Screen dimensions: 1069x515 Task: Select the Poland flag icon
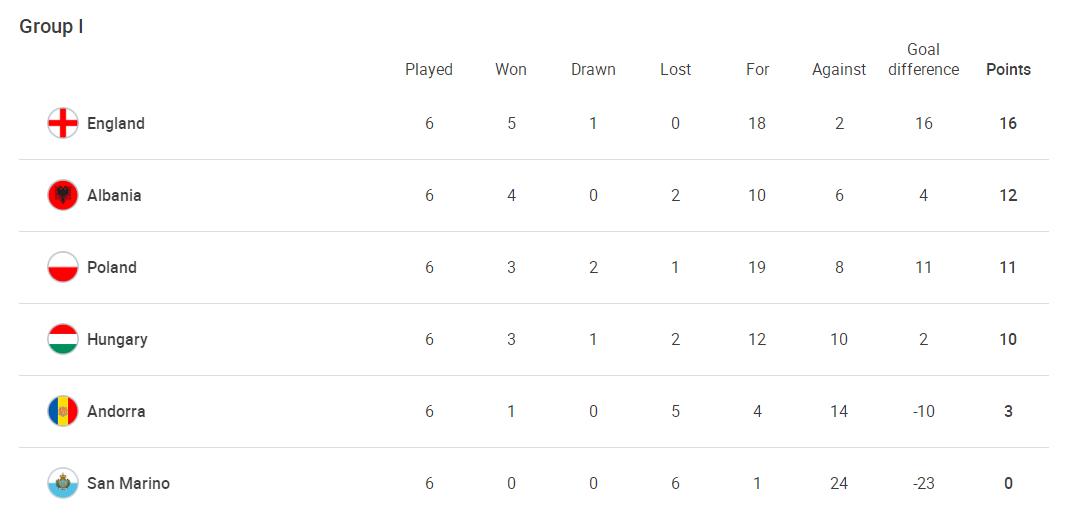[x=63, y=267]
